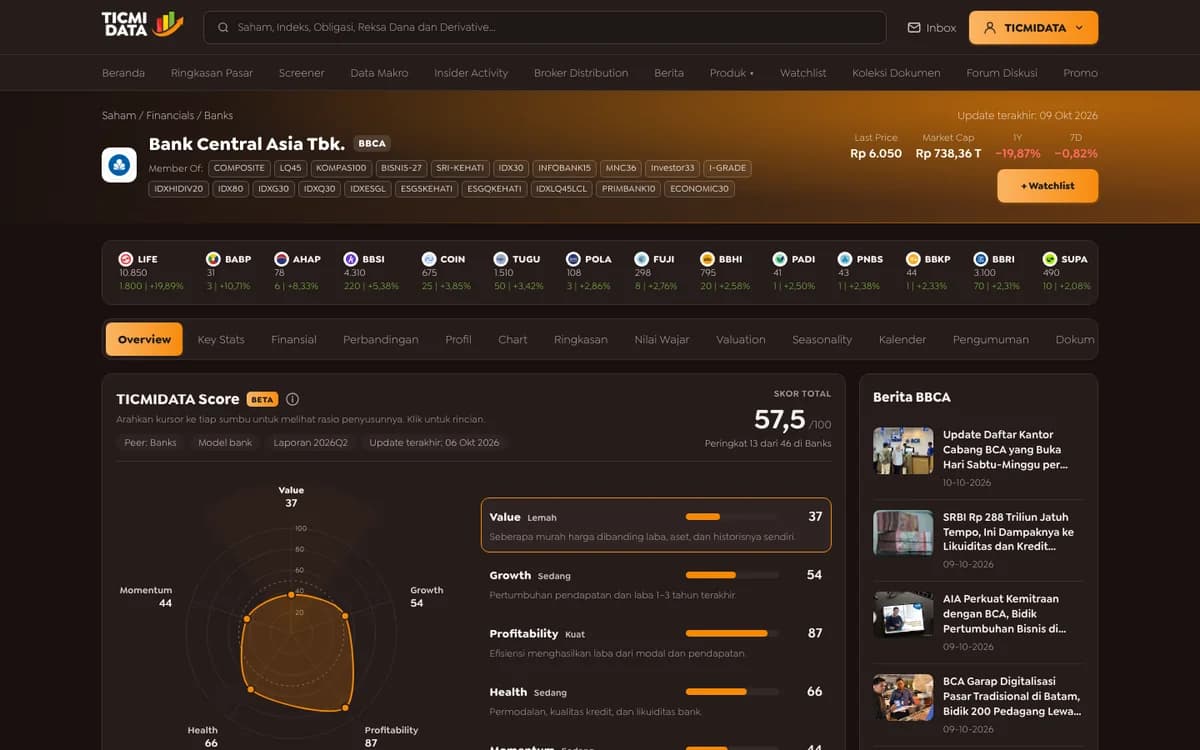Open the LIFE ticker in the movers strip
The image size is (1200, 750).
[151, 272]
